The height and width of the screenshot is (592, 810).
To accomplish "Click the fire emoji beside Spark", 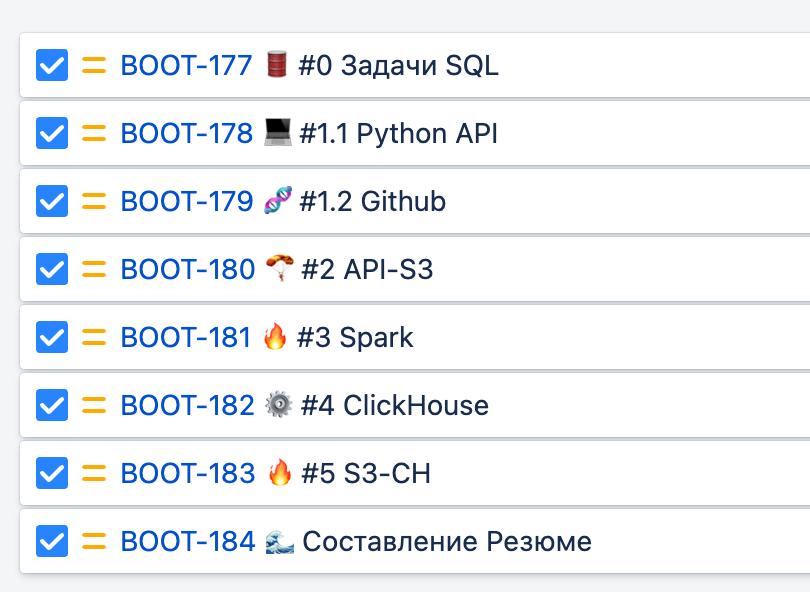I will (275, 336).
